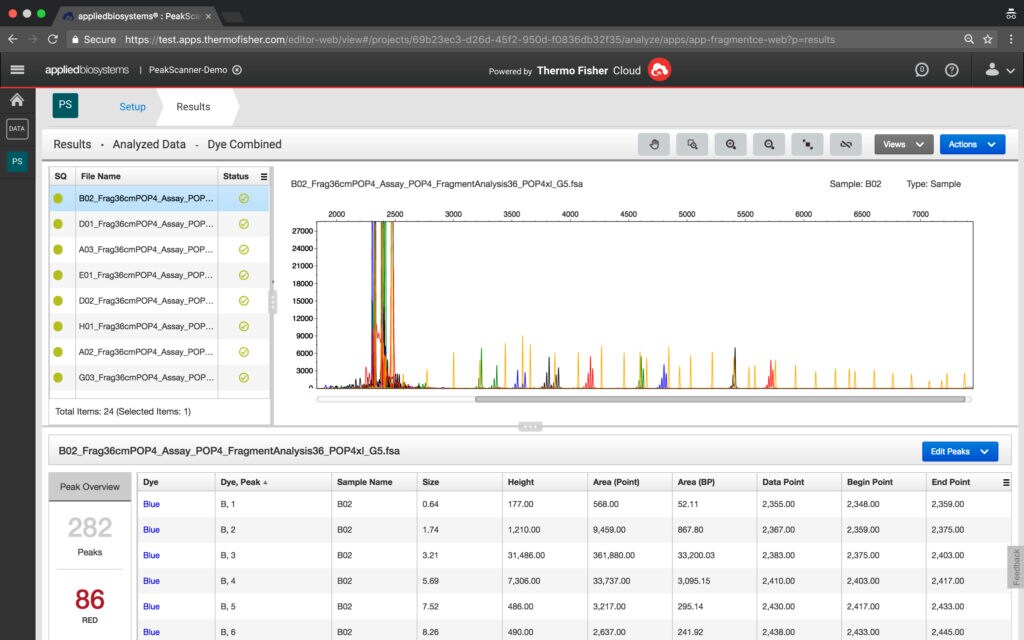1024x640 pixels.
Task: Go to the Home sidebar icon
Action: pos(17,100)
